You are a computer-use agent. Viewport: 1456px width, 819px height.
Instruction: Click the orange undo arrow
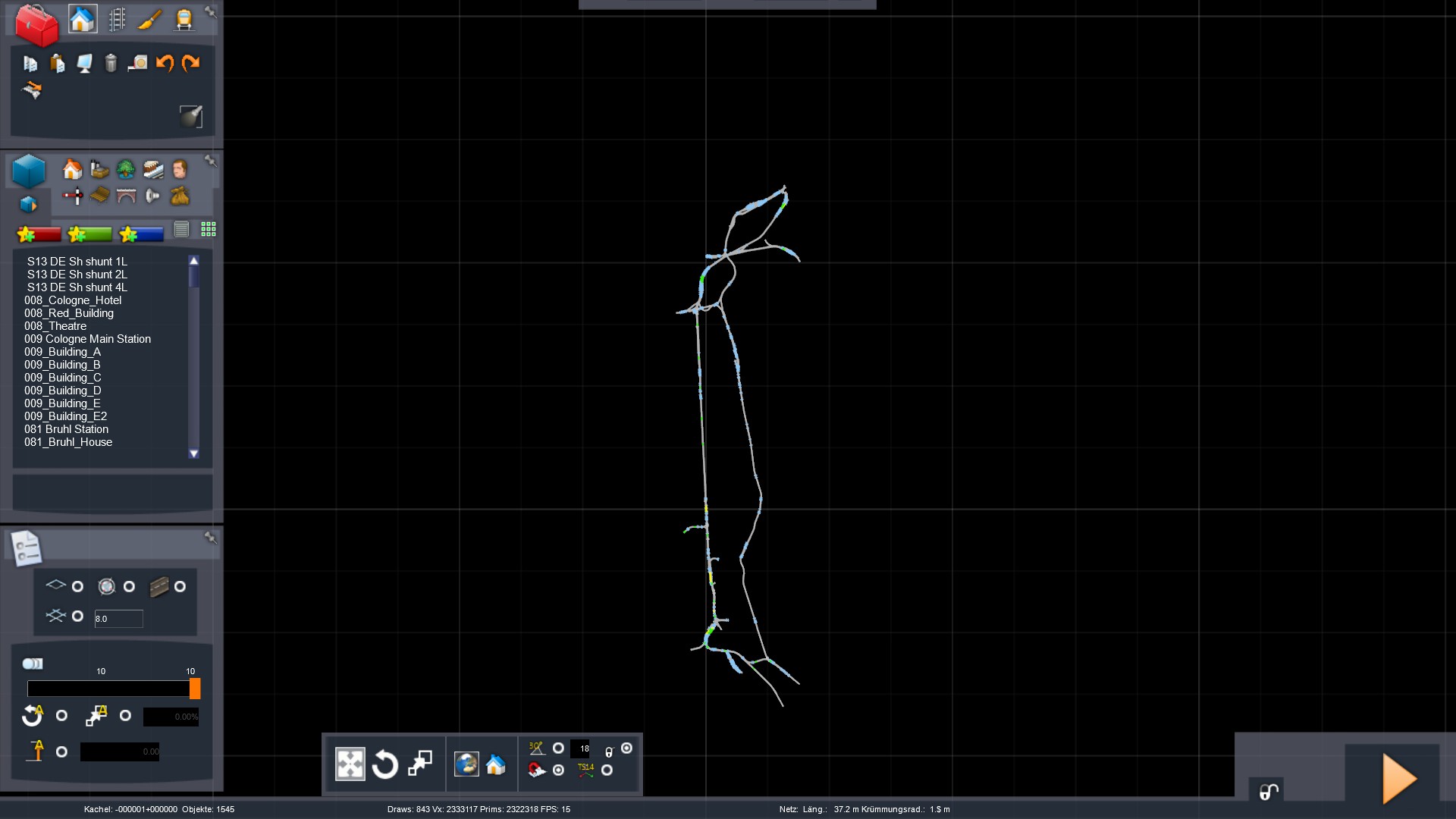pyautogui.click(x=165, y=63)
